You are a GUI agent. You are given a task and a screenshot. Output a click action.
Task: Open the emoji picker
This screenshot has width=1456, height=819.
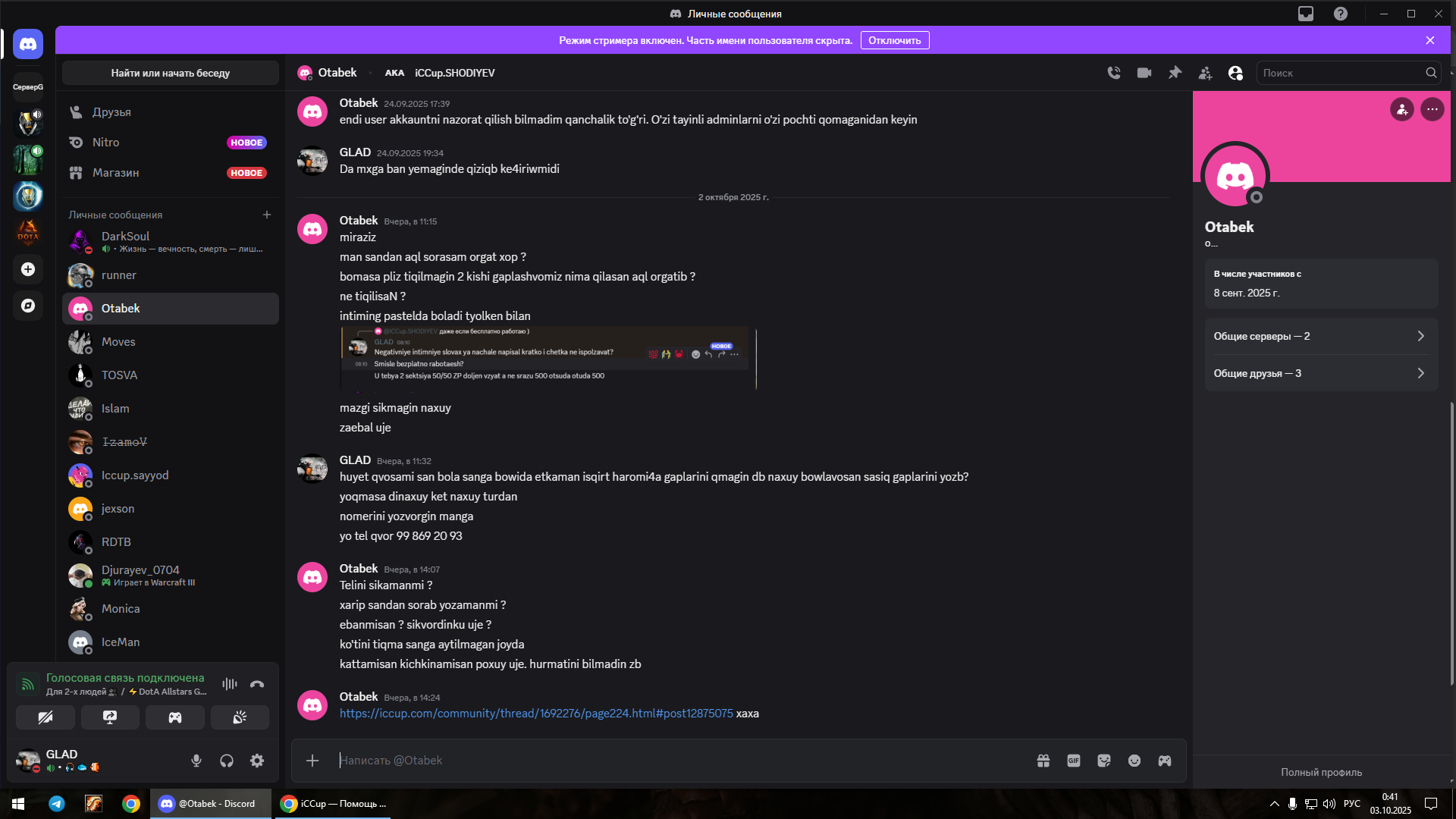coord(1134,761)
